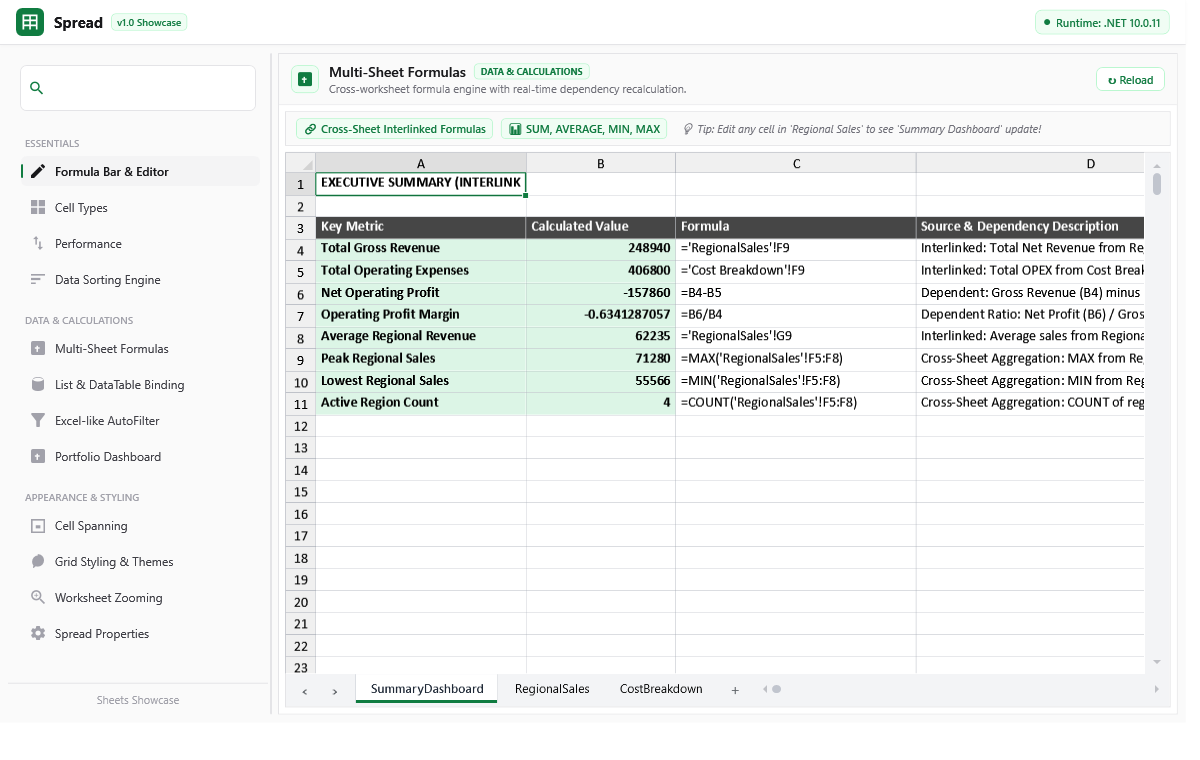This screenshot has width=1200, height=760.
Task: Click the funnel icon beside Excel-like AutoFilter
Action: (38, 420)
